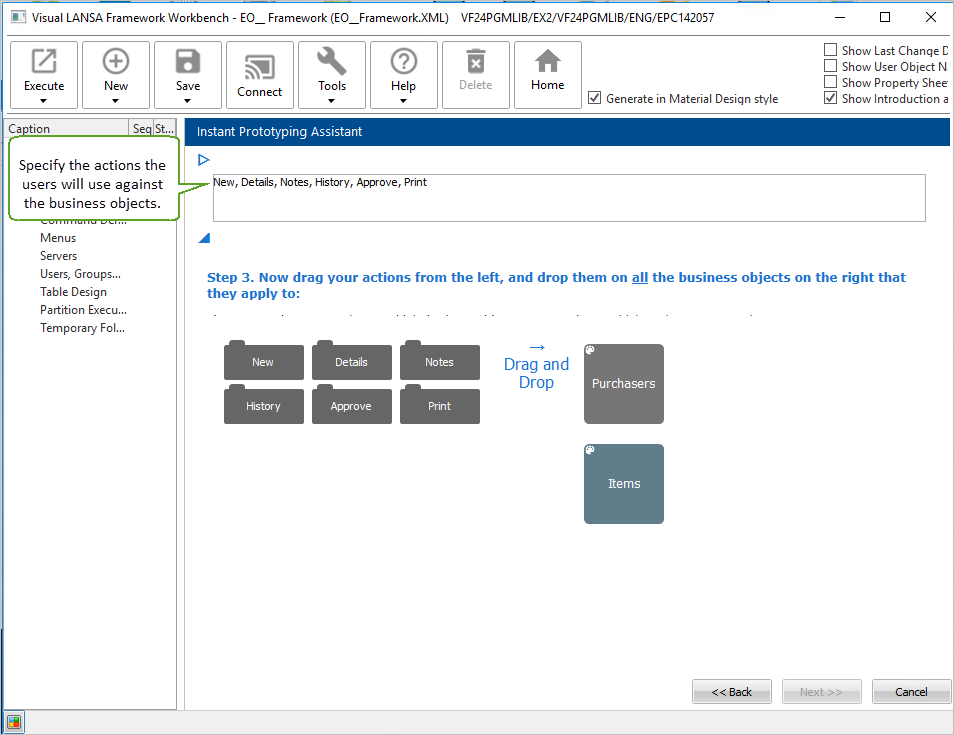Select the New action folder tile
The width and height of the screenshot is (954, 735).
coord(263,361)
